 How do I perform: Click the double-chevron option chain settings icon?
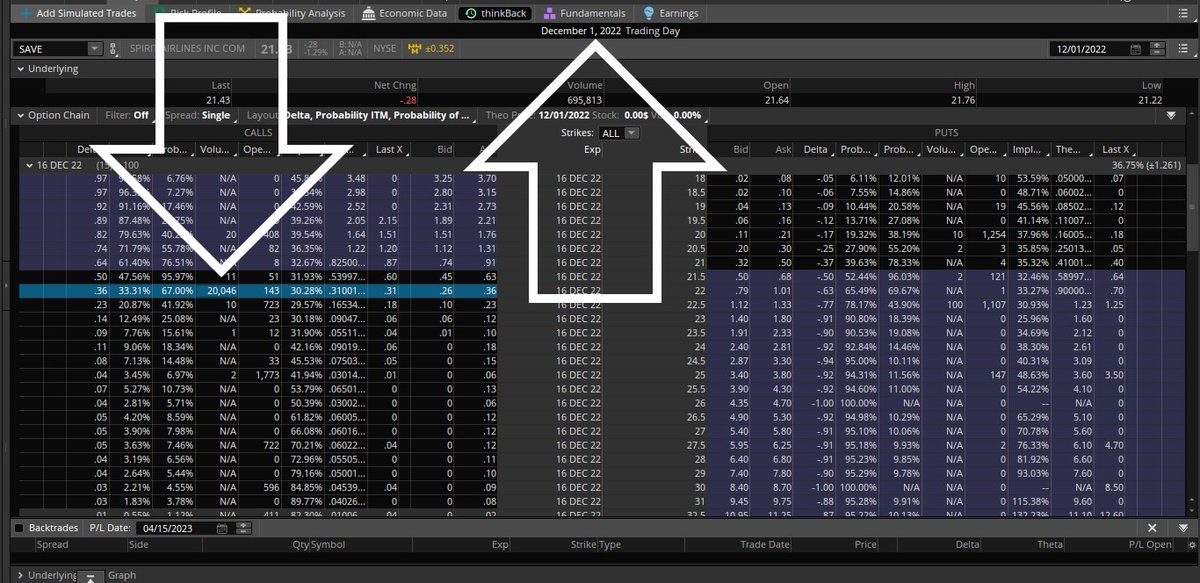1171,115
